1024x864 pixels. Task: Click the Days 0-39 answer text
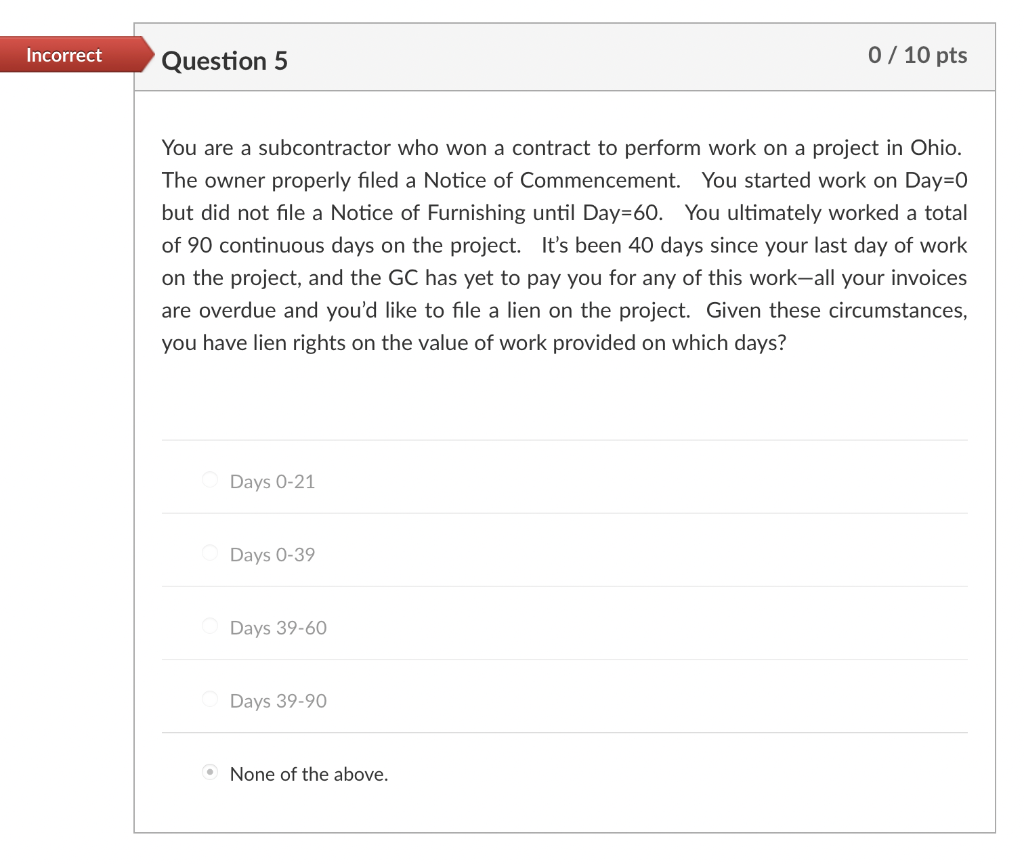[x=272, y=555]
